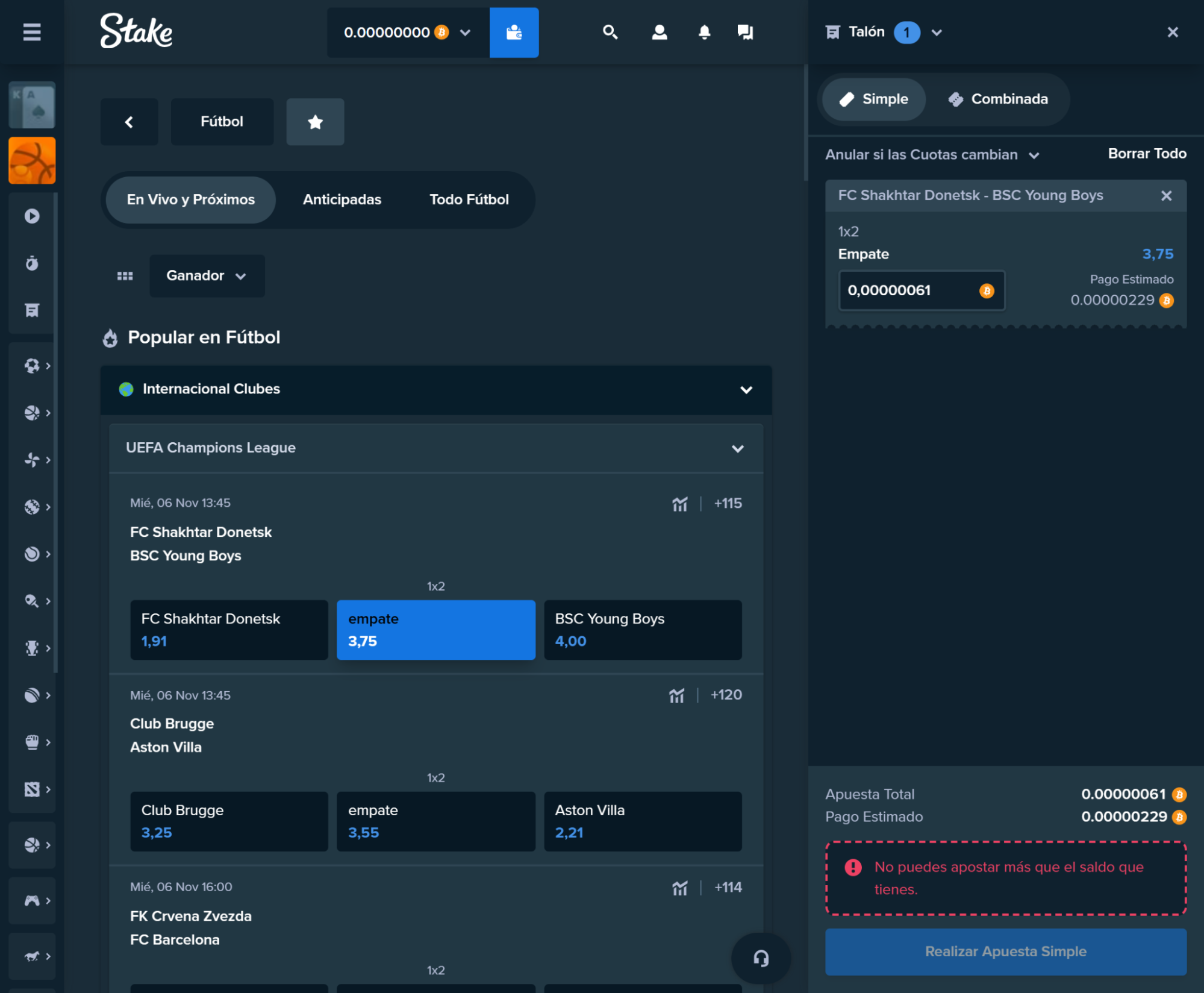This screenshot has height=993, width=1204.
Task: Select the Anticipadas tab
Action: pyautogui.click(x=342, y=199)
